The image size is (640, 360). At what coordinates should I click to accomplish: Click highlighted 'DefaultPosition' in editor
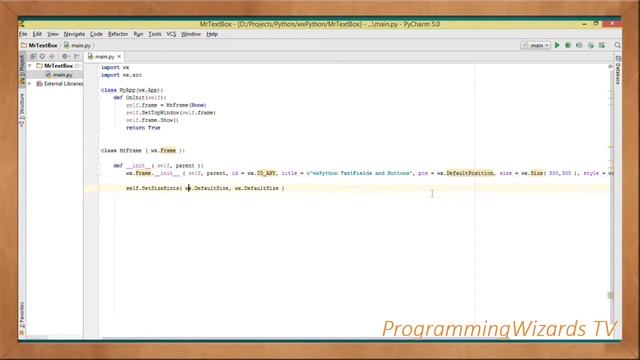click(470, 173)
